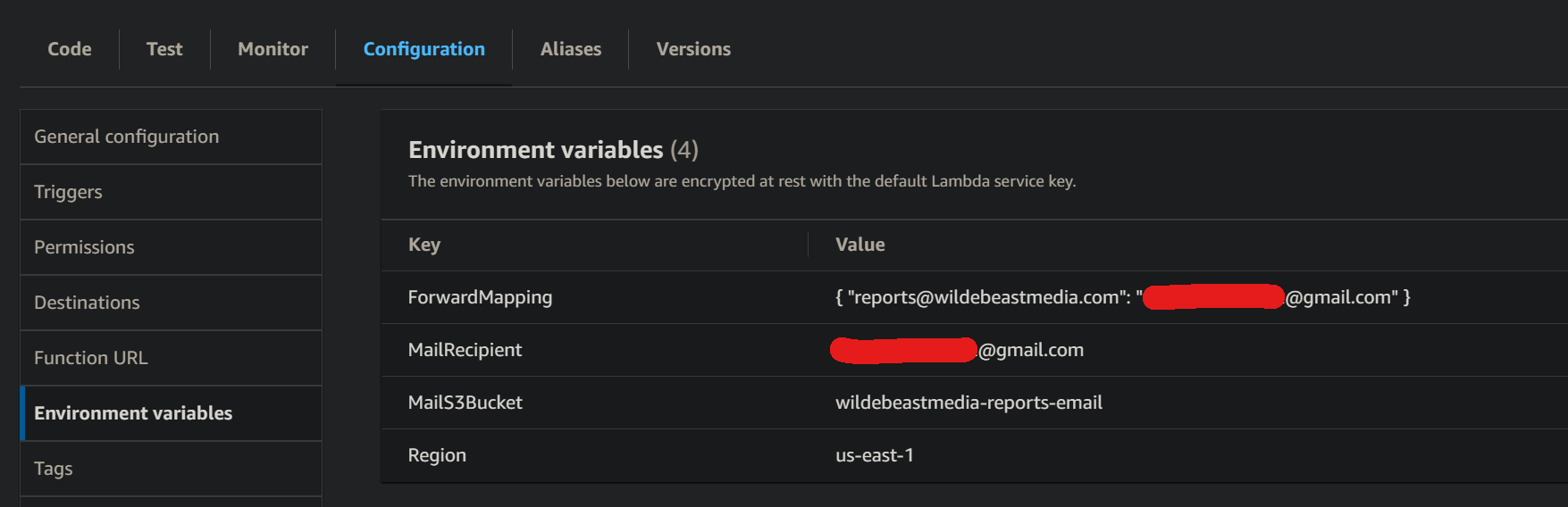Screen dimensions: 1568x507
Task: Go to the Monitor tab
Action: pos(273,49)
